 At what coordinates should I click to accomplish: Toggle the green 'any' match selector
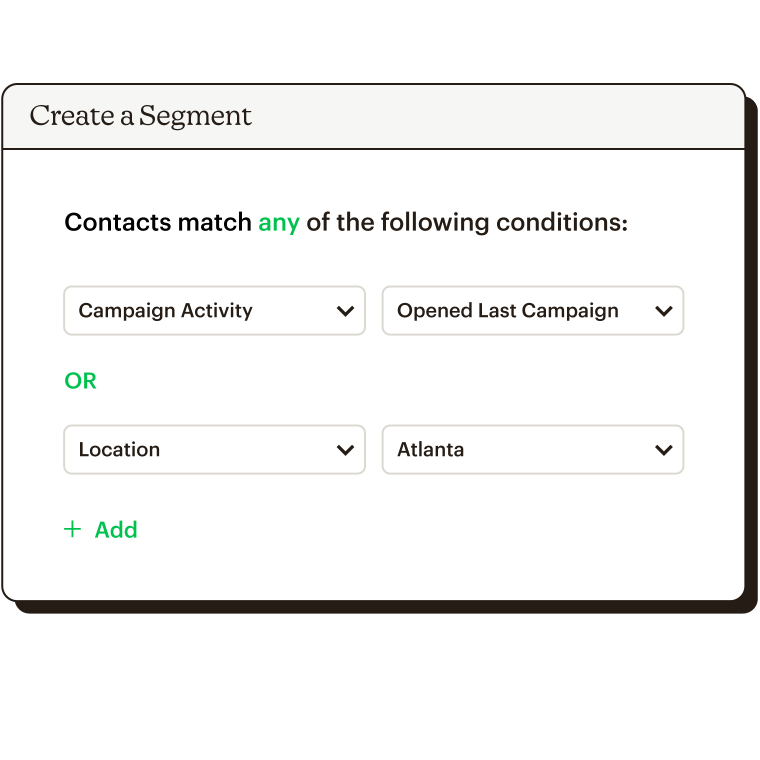(x=279, y=223)
